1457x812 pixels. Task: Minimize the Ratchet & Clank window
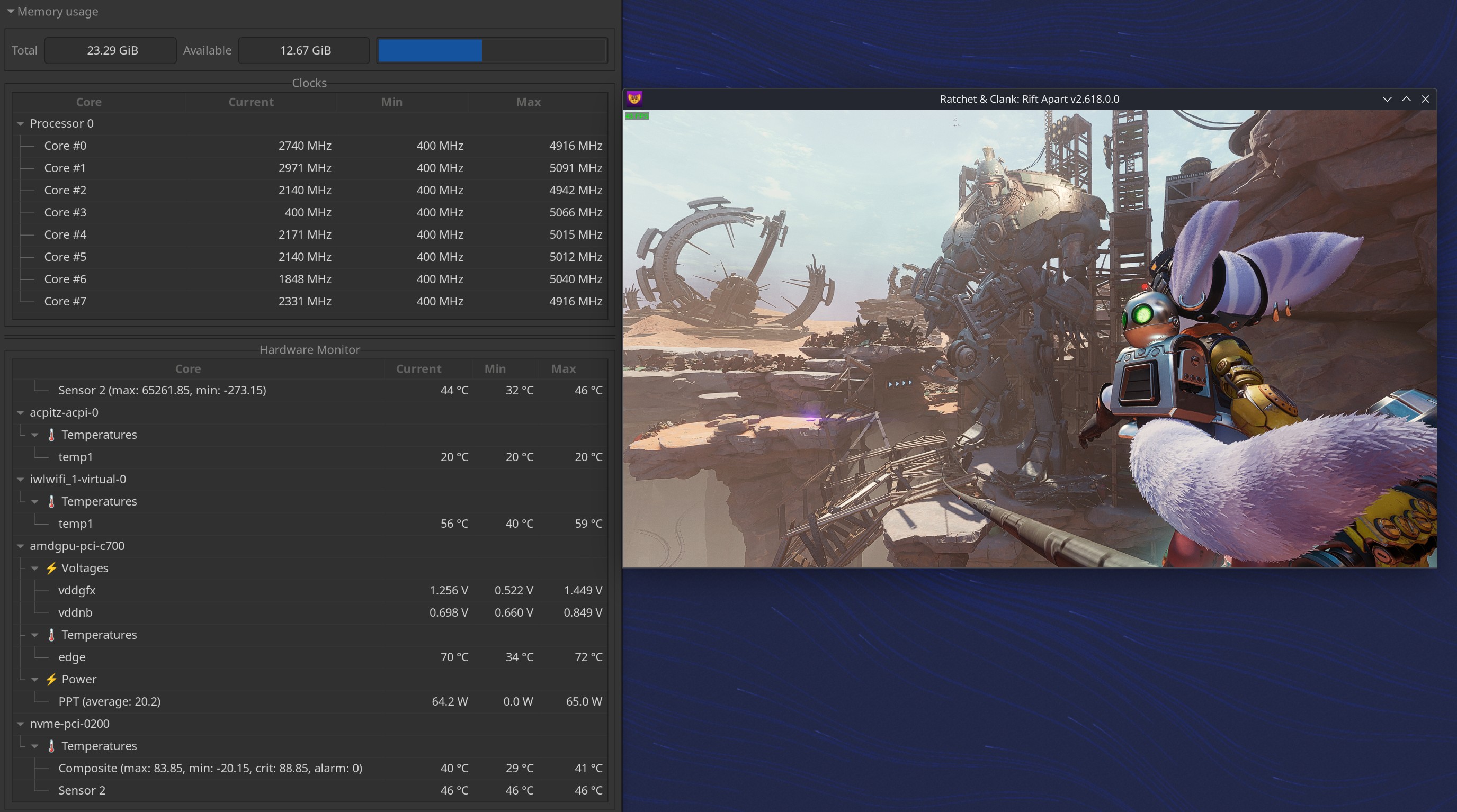click(x=1387, y=99)
